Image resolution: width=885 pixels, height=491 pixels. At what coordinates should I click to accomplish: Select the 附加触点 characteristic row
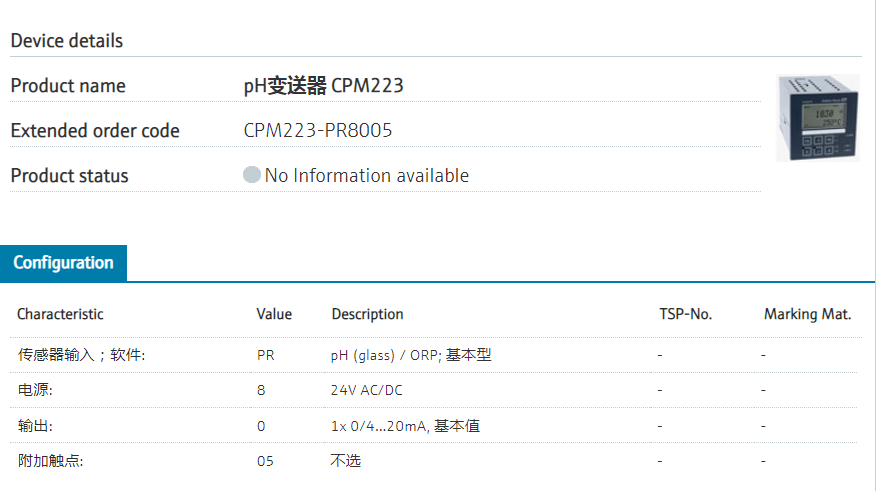tap(50, 461)
